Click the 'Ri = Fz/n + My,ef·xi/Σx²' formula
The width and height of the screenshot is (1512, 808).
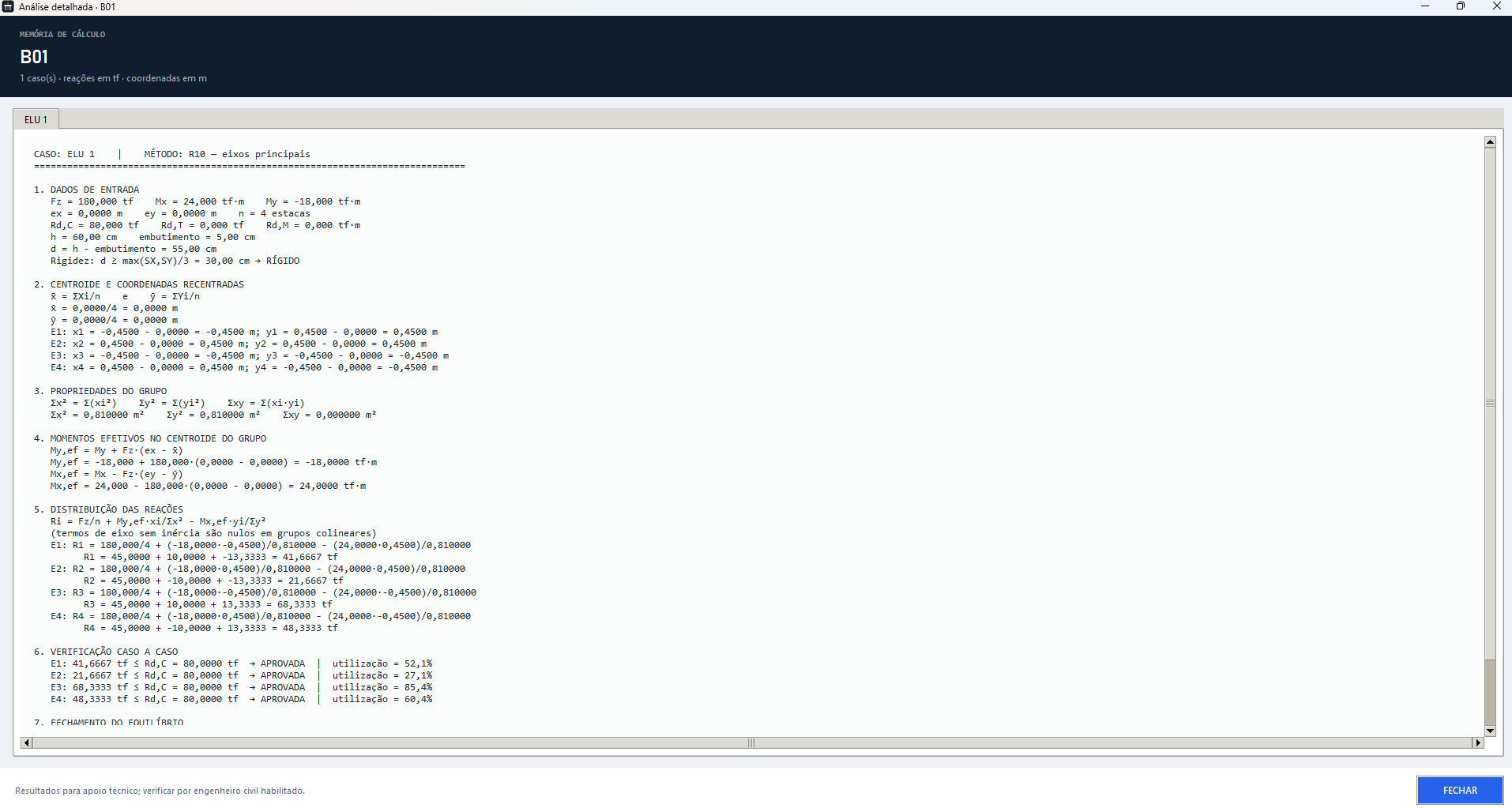(158, 521)
